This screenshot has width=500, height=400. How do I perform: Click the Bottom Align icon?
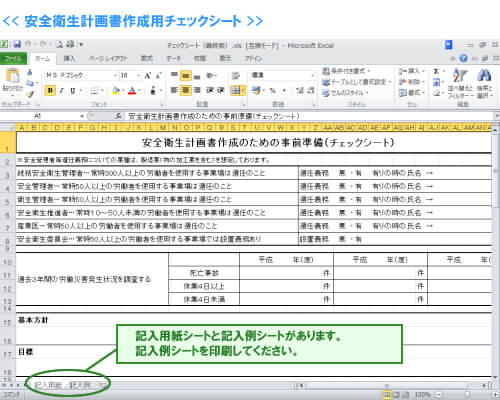tap(197, 76)
